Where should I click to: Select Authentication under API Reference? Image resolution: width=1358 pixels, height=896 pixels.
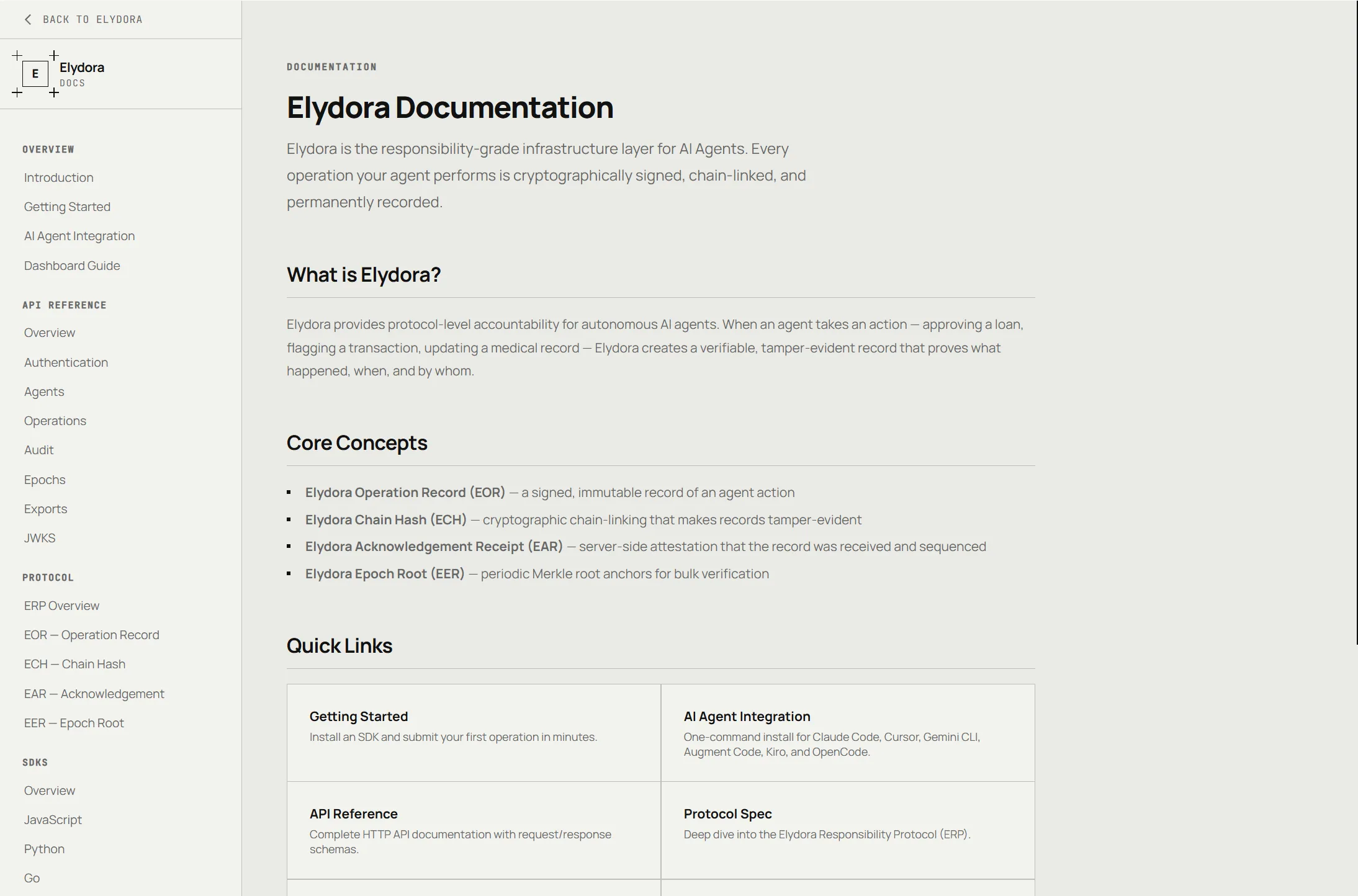point(66,362)
